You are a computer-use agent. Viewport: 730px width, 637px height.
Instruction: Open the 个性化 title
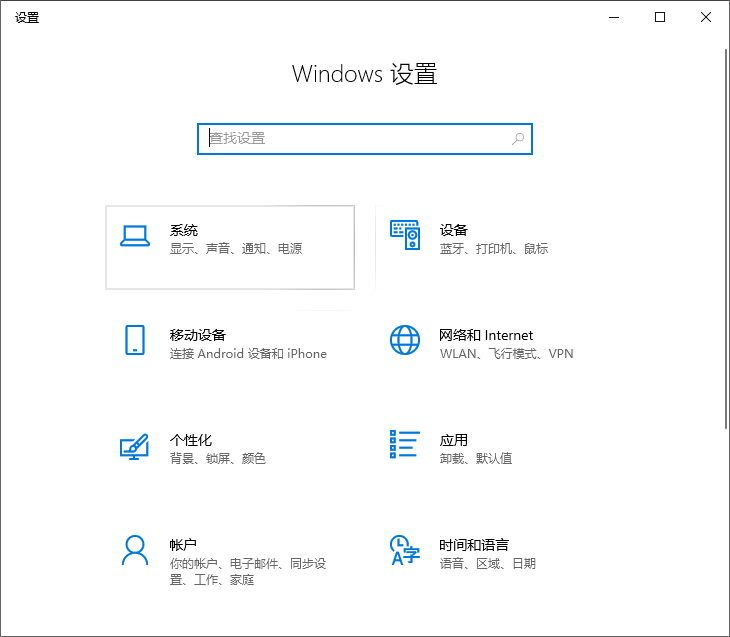(191, 440)
